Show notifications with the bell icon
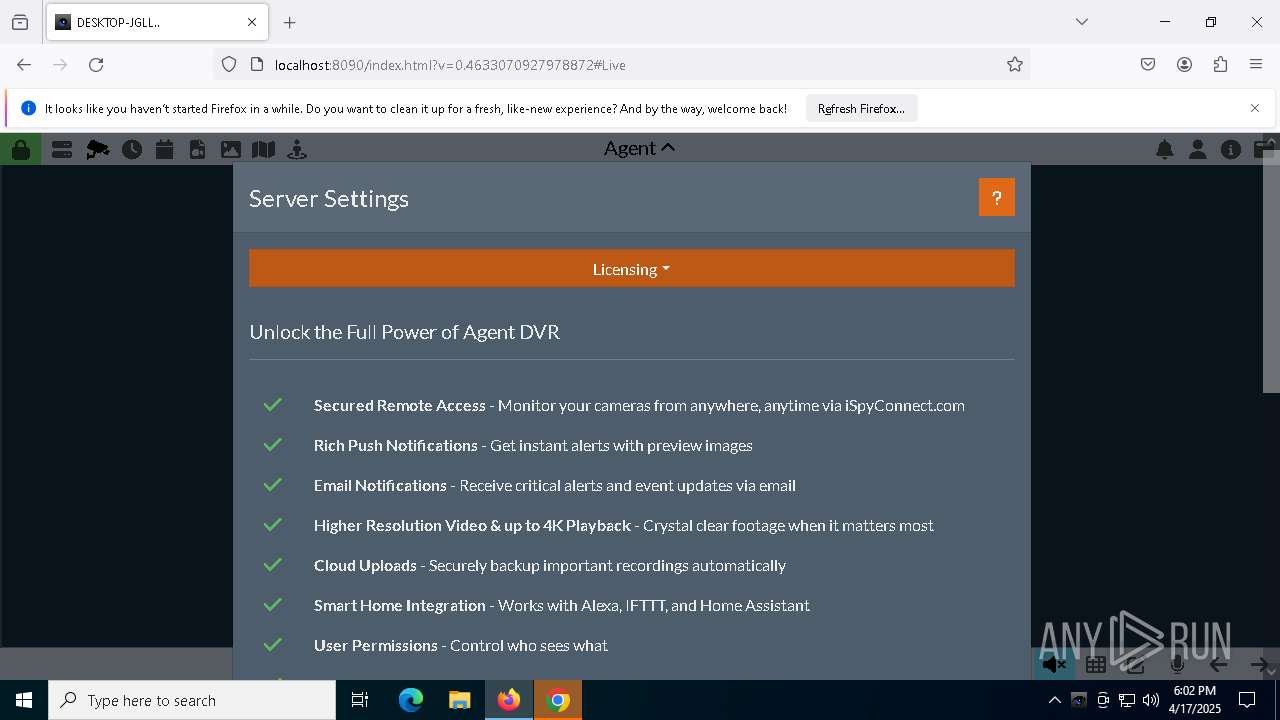The width and height of the screenshot is (1280, 720). click(x=1165, y=150)
